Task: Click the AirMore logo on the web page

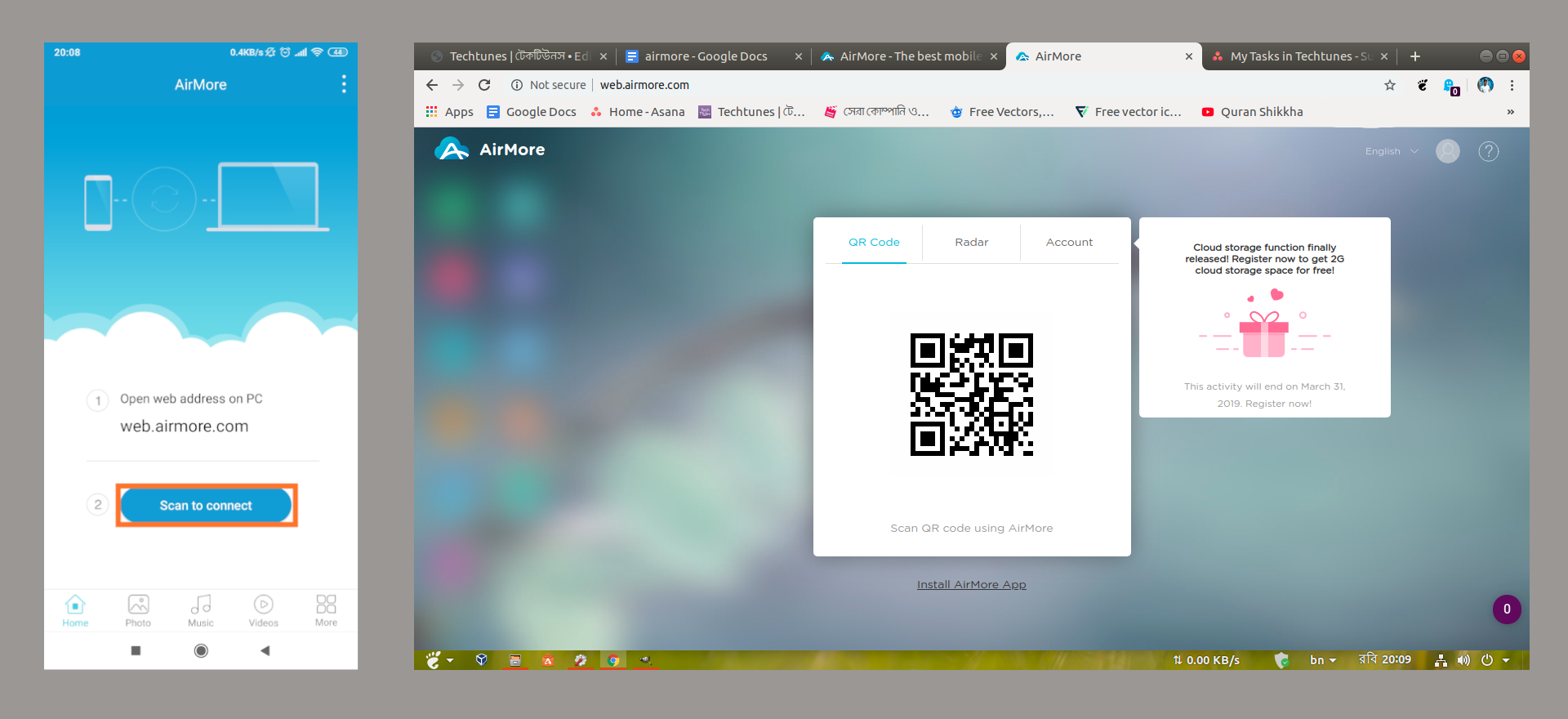Action: tap(490, 150)
